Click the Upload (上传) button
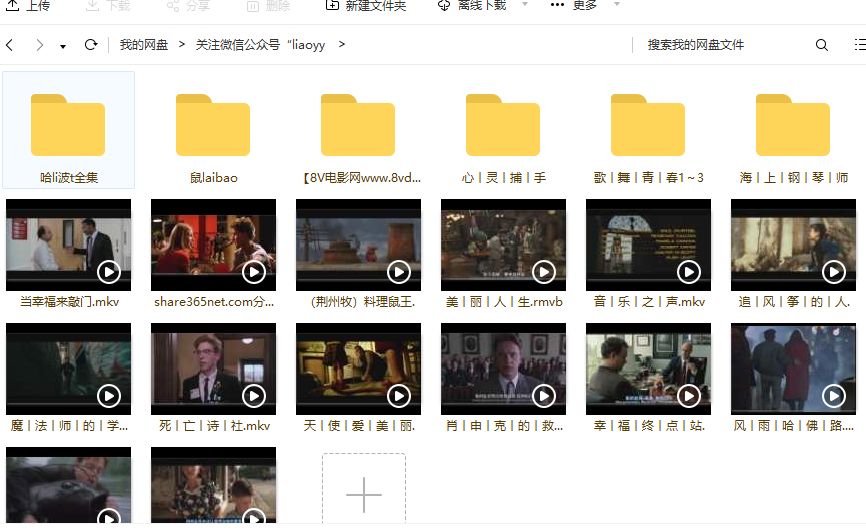The image size is (866, 531). click(28, 6)
